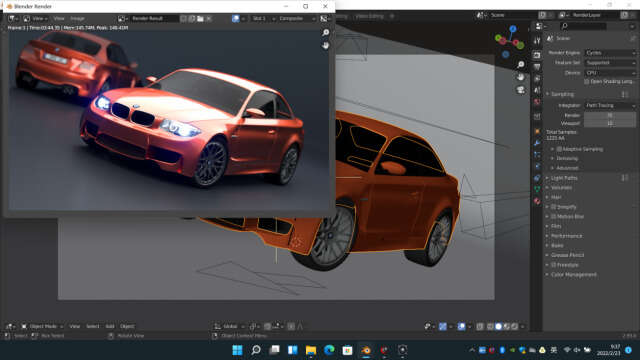Click the camera view icon in 3D viewport

pos(520,90)
